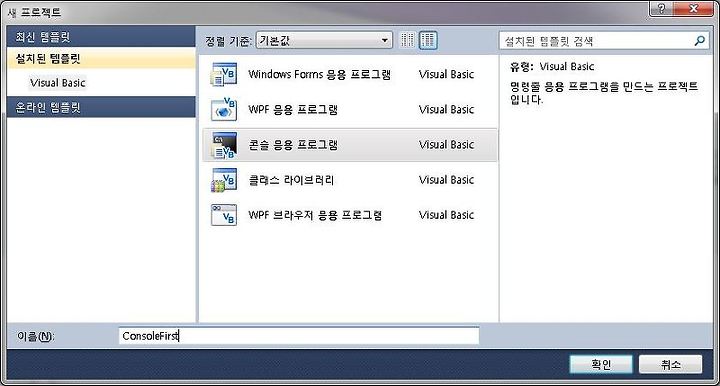Click the Windows Forms application template icon
Image resolution: width=720 pixels, height=386 pixels.
(224, 74)
